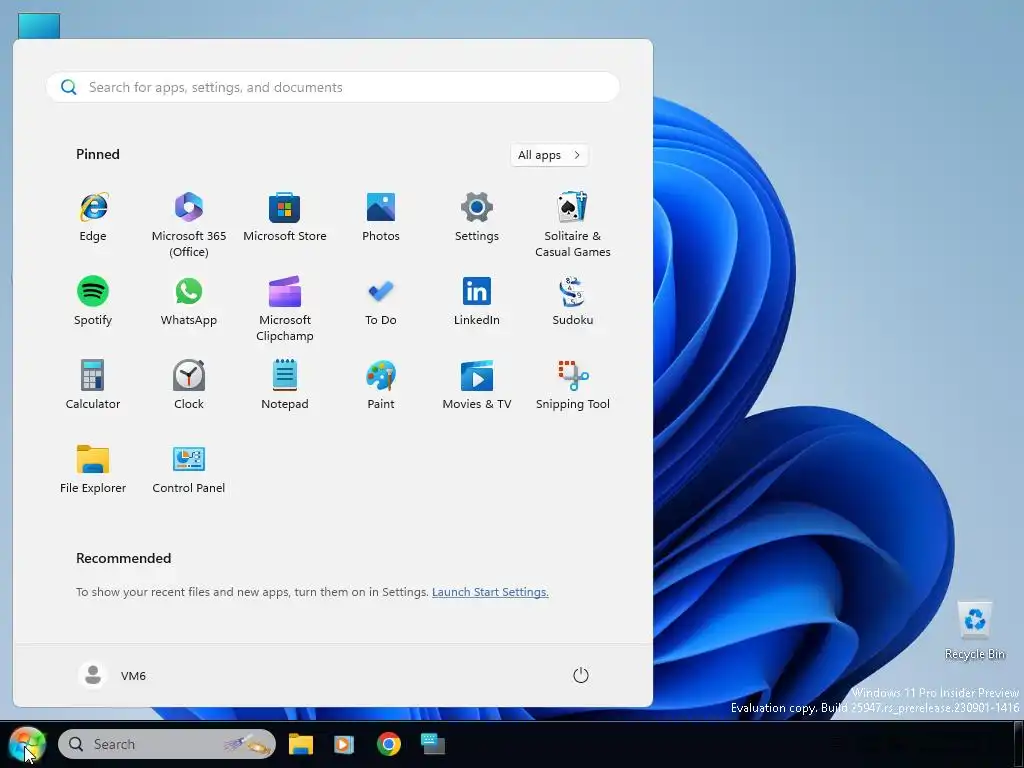Open the Control Panel

click(189, 469)
